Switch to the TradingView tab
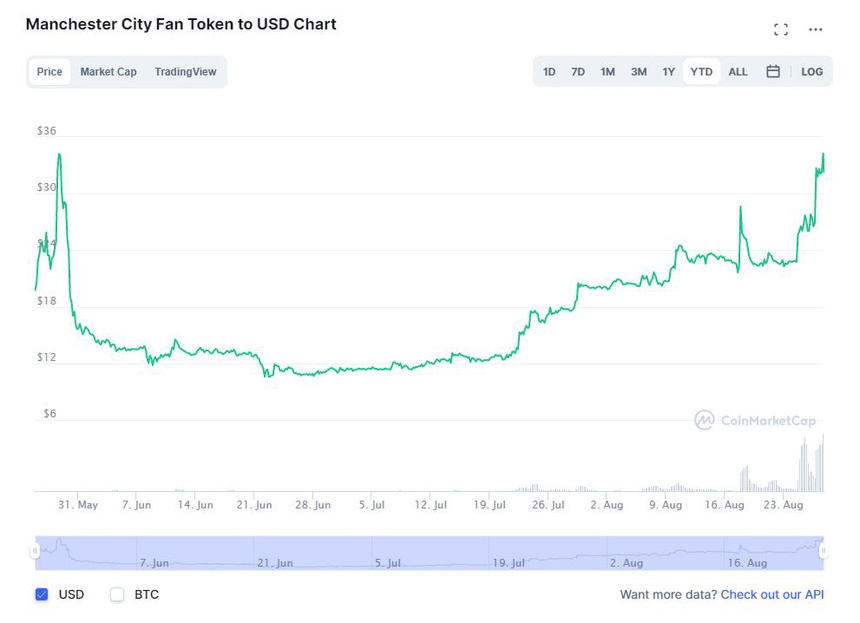The height and width of the screenshot is (623, 860). click(185, 72)
